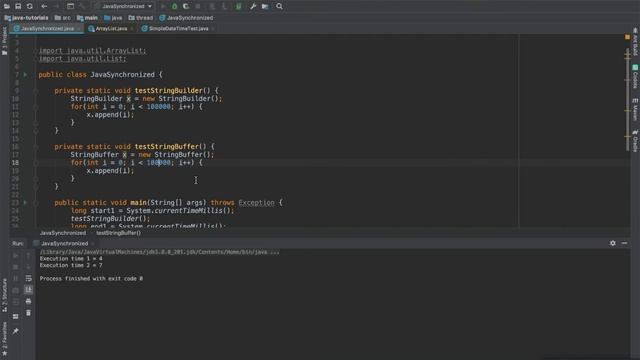This screenshot has height=360, width=640.
Task: Click src in the navigation breadcrumb
Action: (x=62, y=18)
